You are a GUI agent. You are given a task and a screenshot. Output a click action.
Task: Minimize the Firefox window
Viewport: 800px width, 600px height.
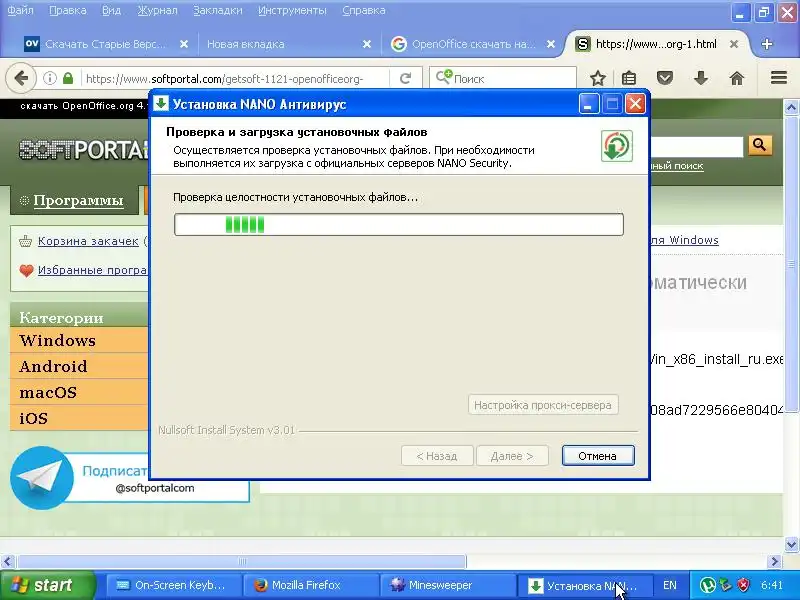click(x=740, y=12)
